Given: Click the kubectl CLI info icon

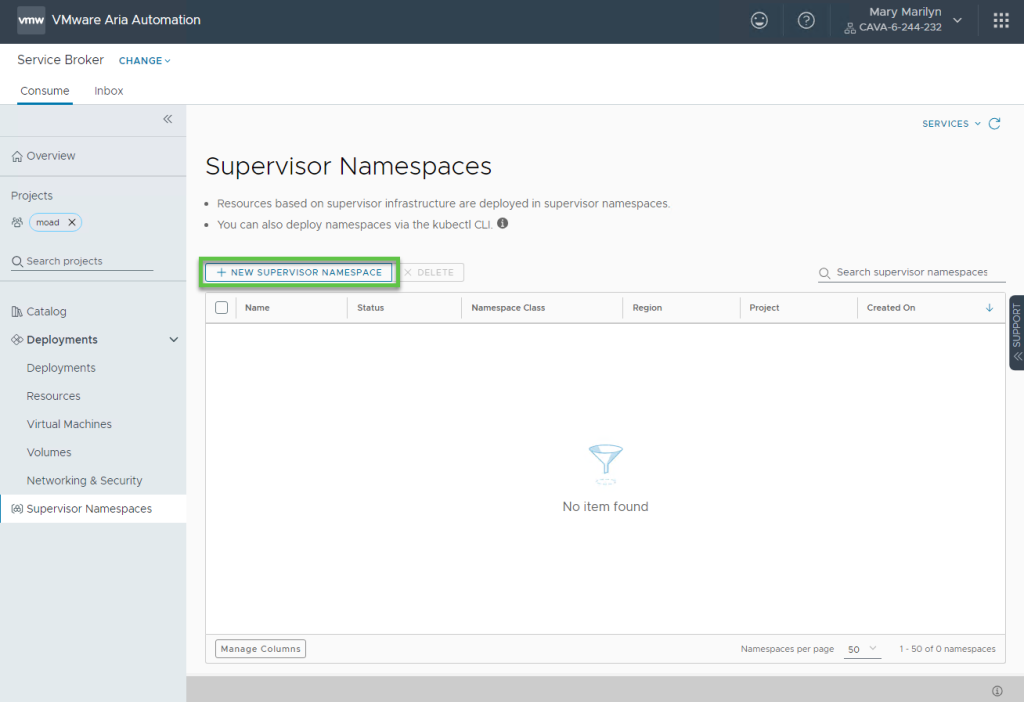Looking at the screenshot, I should point(503,224).
